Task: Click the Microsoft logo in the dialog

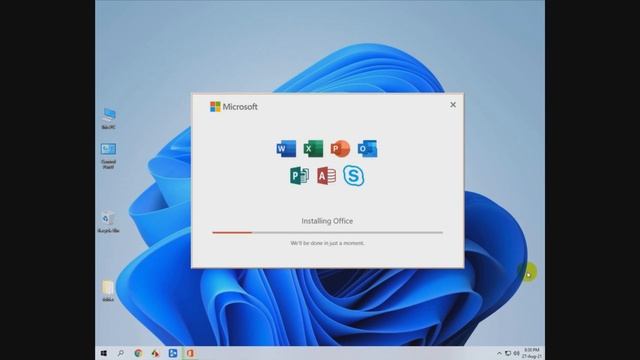Action: (x=233, y=107)
